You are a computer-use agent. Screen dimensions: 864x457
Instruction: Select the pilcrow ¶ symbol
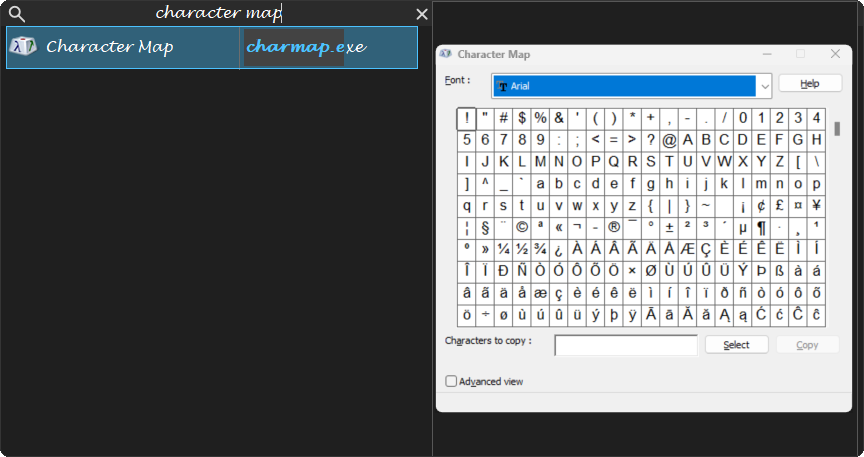pos(761,228)
